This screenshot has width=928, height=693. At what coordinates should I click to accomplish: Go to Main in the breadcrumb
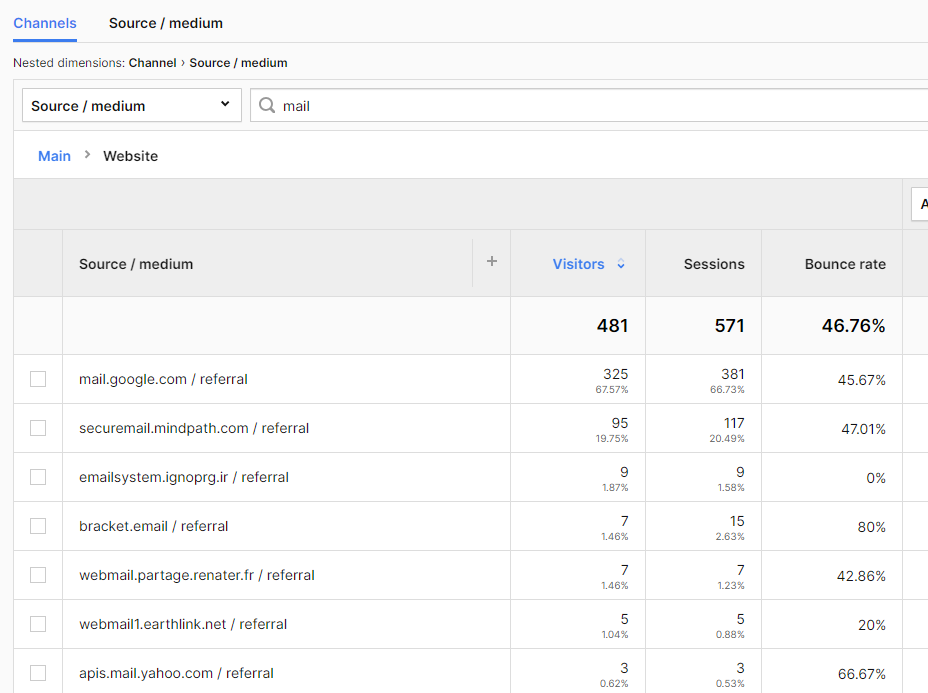pos(54,156)
